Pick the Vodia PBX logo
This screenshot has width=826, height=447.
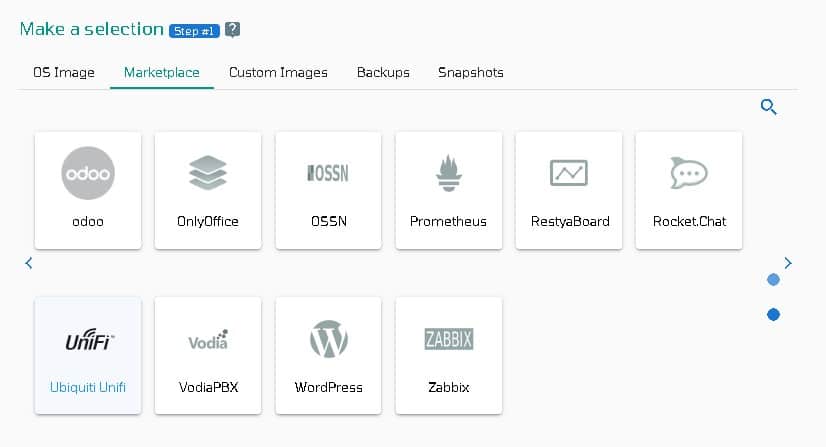click(208, 340)
